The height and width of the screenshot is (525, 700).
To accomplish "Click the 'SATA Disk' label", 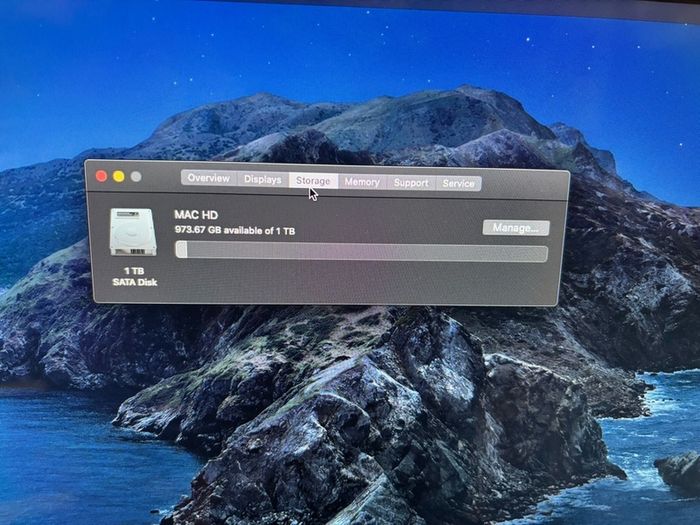I will [135, 282].
